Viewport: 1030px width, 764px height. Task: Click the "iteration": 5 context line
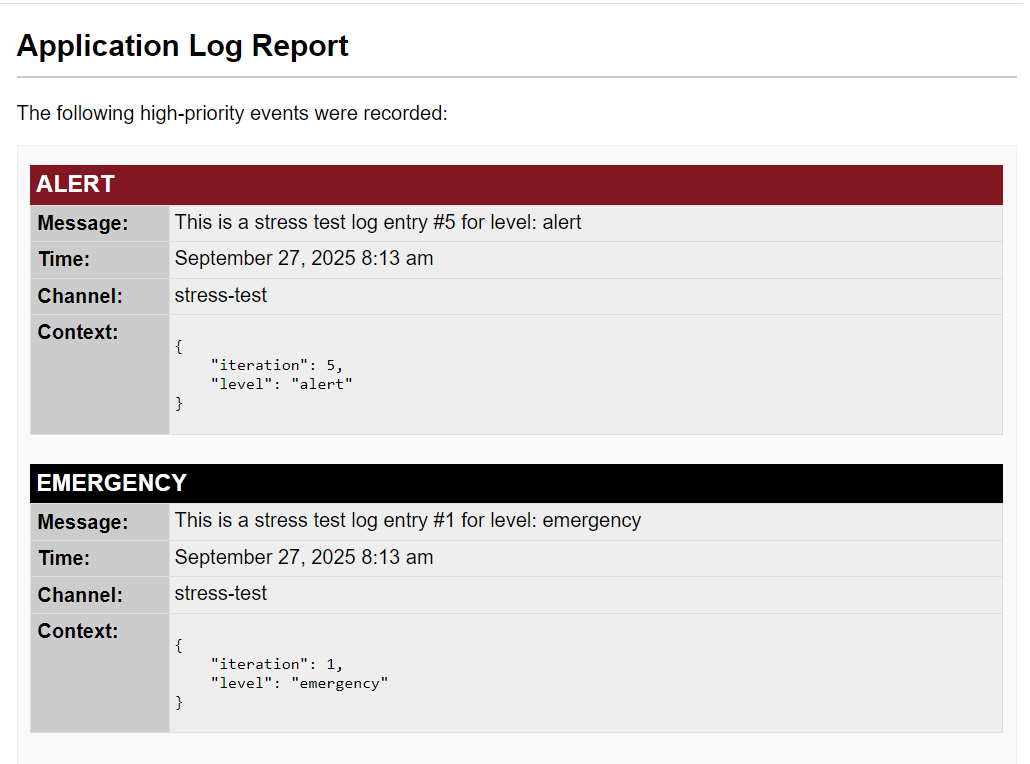tap(277, 365)
